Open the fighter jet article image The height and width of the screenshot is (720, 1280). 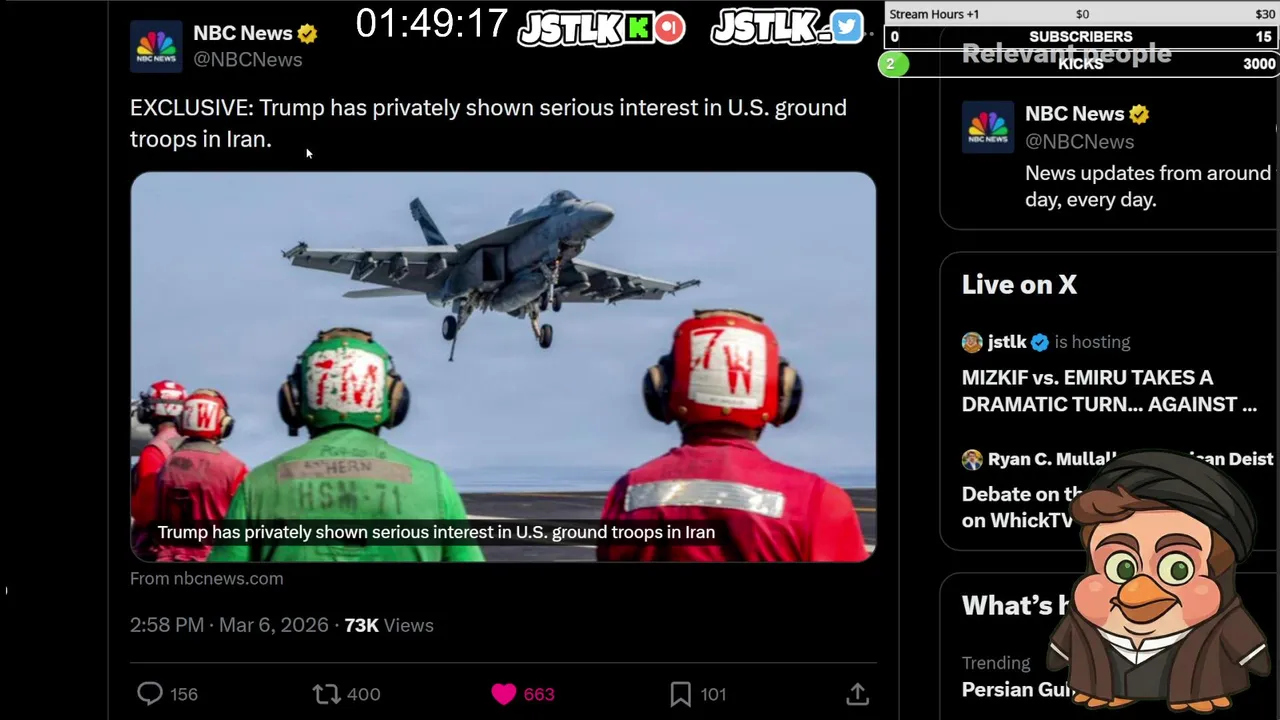503,366
